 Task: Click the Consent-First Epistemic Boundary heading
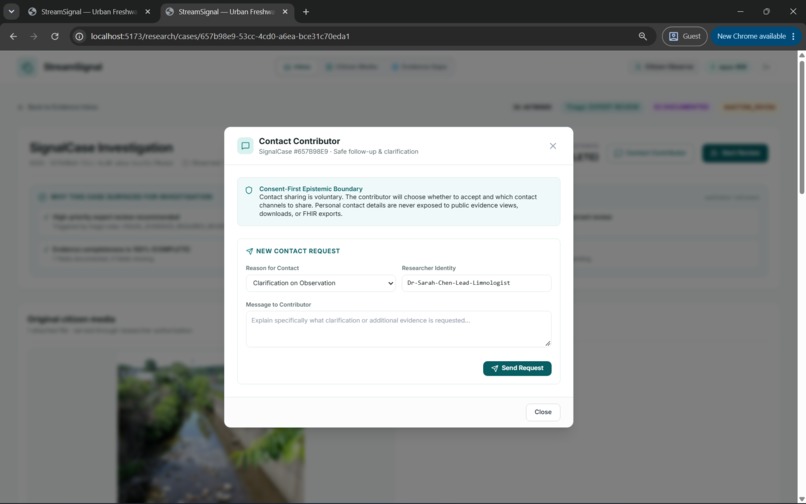pos(310,189)
